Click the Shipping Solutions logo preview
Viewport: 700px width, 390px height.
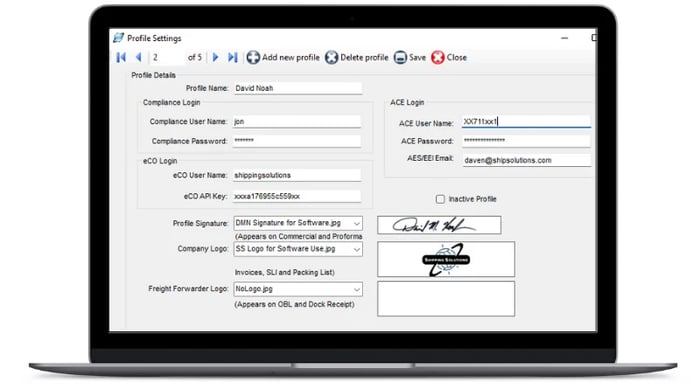[446, 259]
